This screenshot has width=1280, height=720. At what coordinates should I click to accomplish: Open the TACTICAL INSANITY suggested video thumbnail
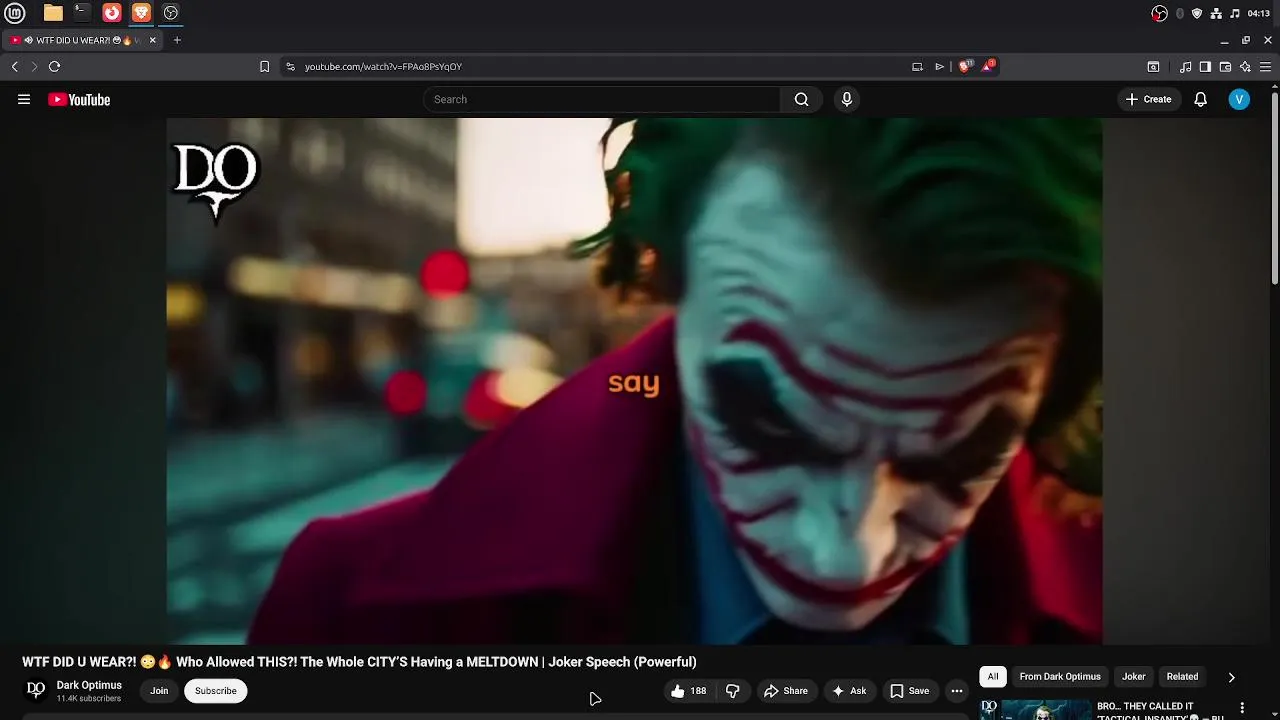coord(1036,710)
